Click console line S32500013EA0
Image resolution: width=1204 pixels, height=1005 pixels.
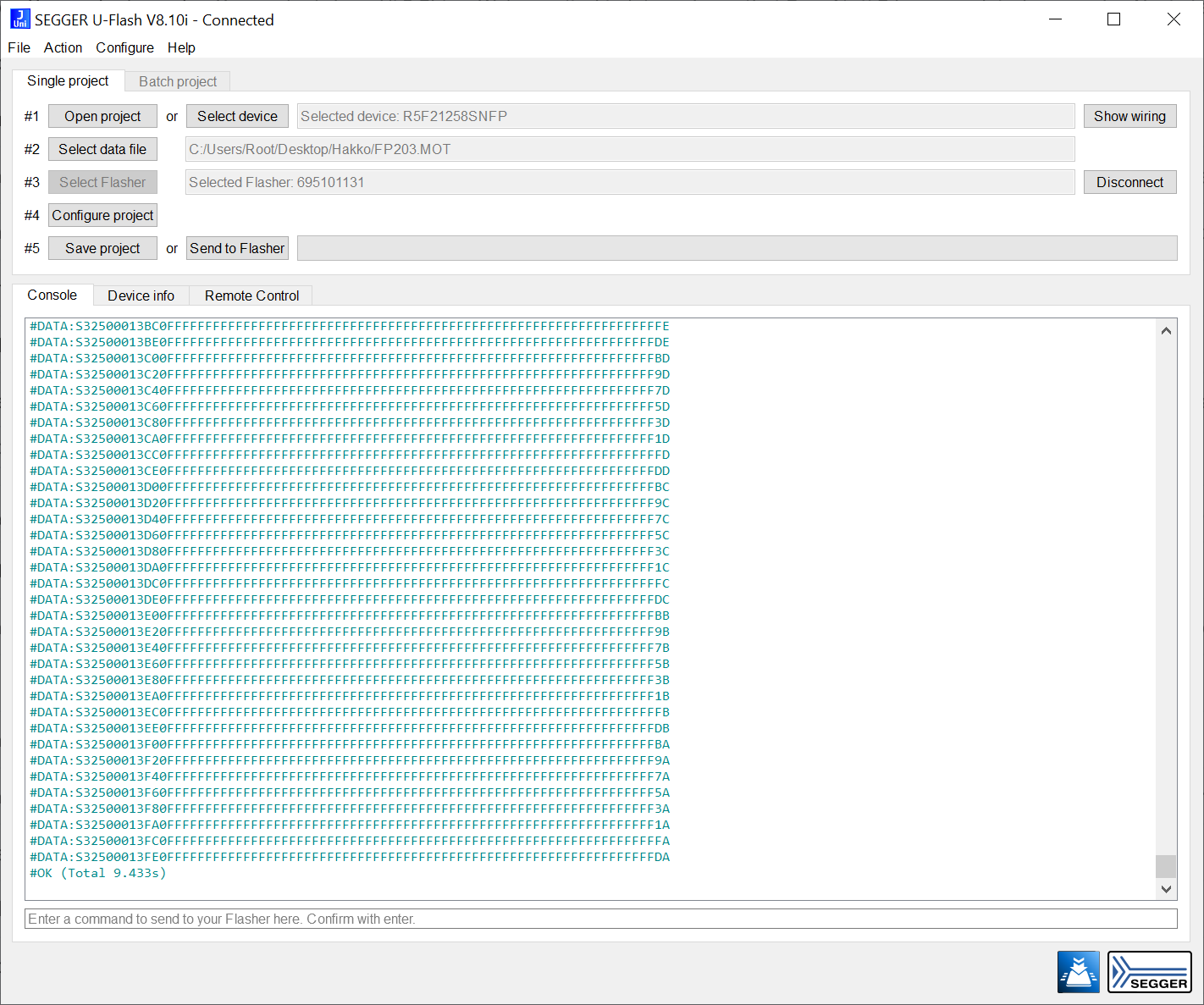tap(350, 696)
